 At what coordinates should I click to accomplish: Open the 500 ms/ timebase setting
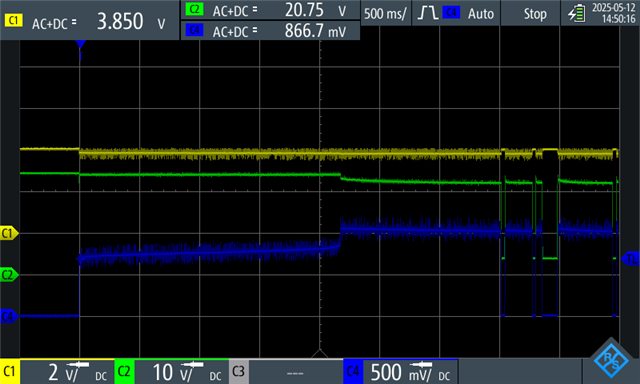coord(385,13)
